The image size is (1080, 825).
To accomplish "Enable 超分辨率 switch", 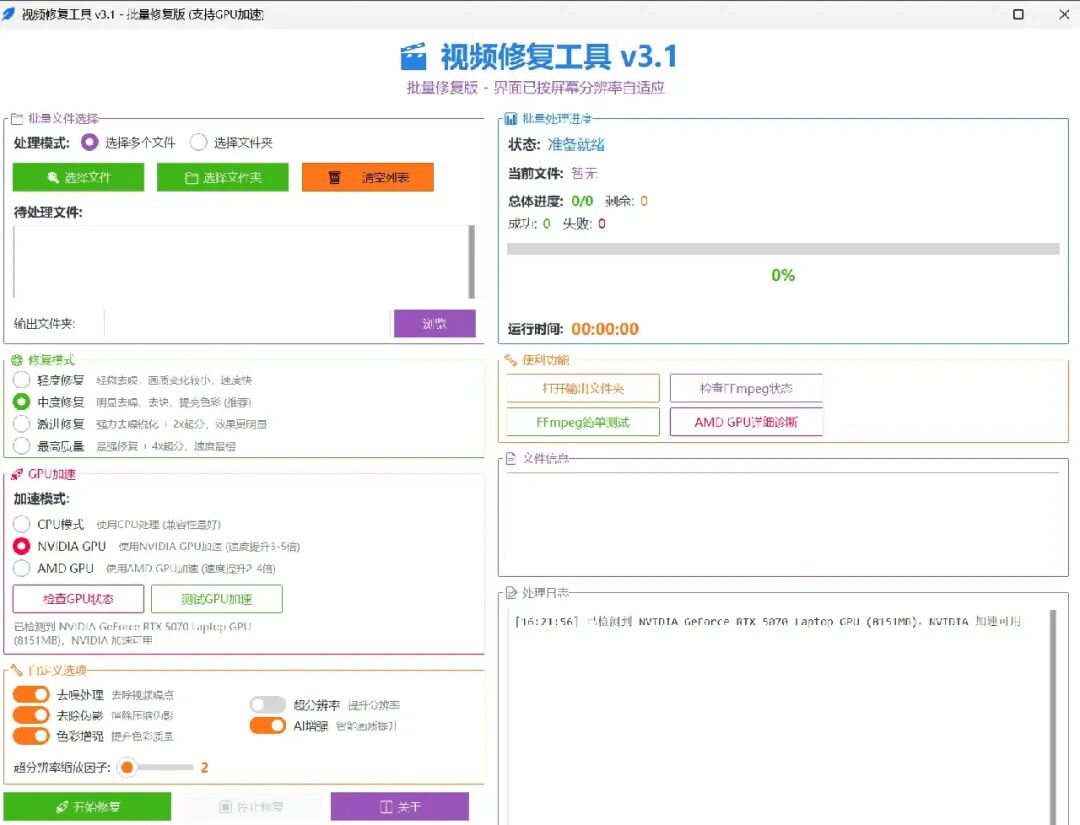I will point(268,704).
